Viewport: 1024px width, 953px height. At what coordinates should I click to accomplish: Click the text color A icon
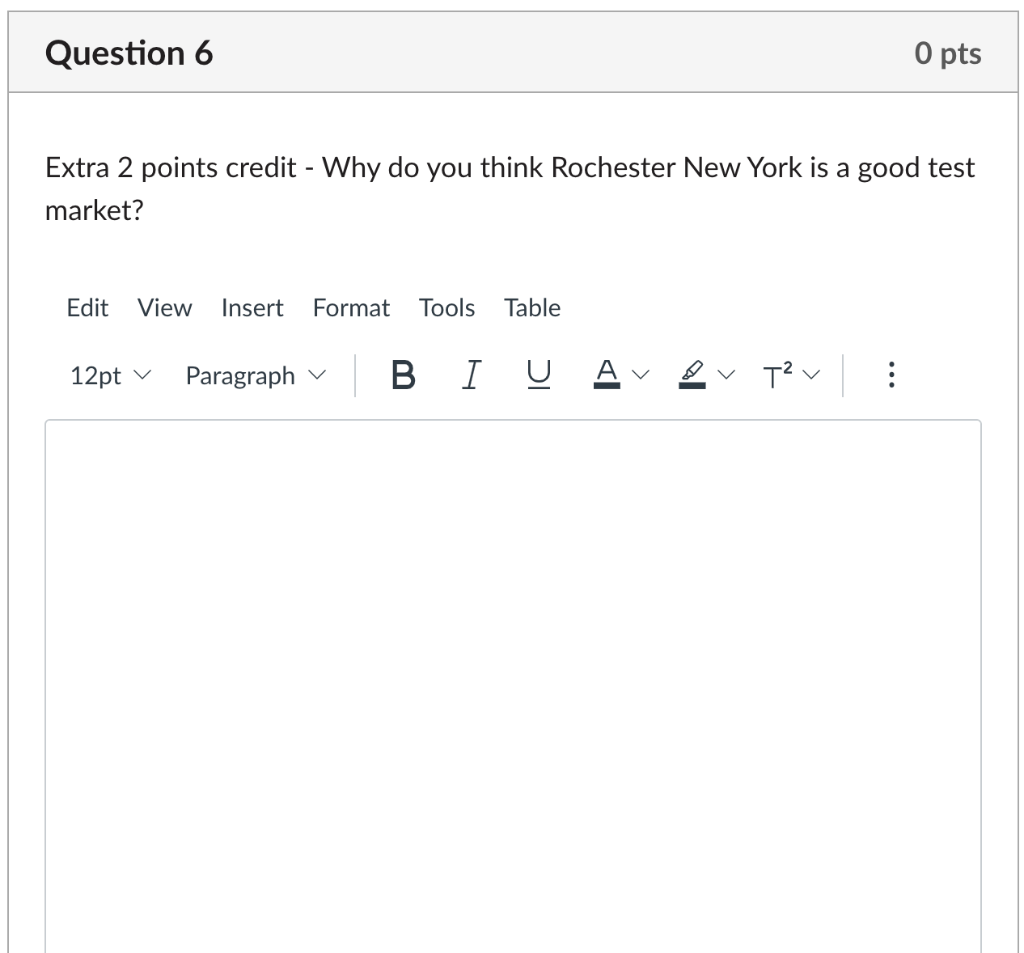tap(606, 375)
